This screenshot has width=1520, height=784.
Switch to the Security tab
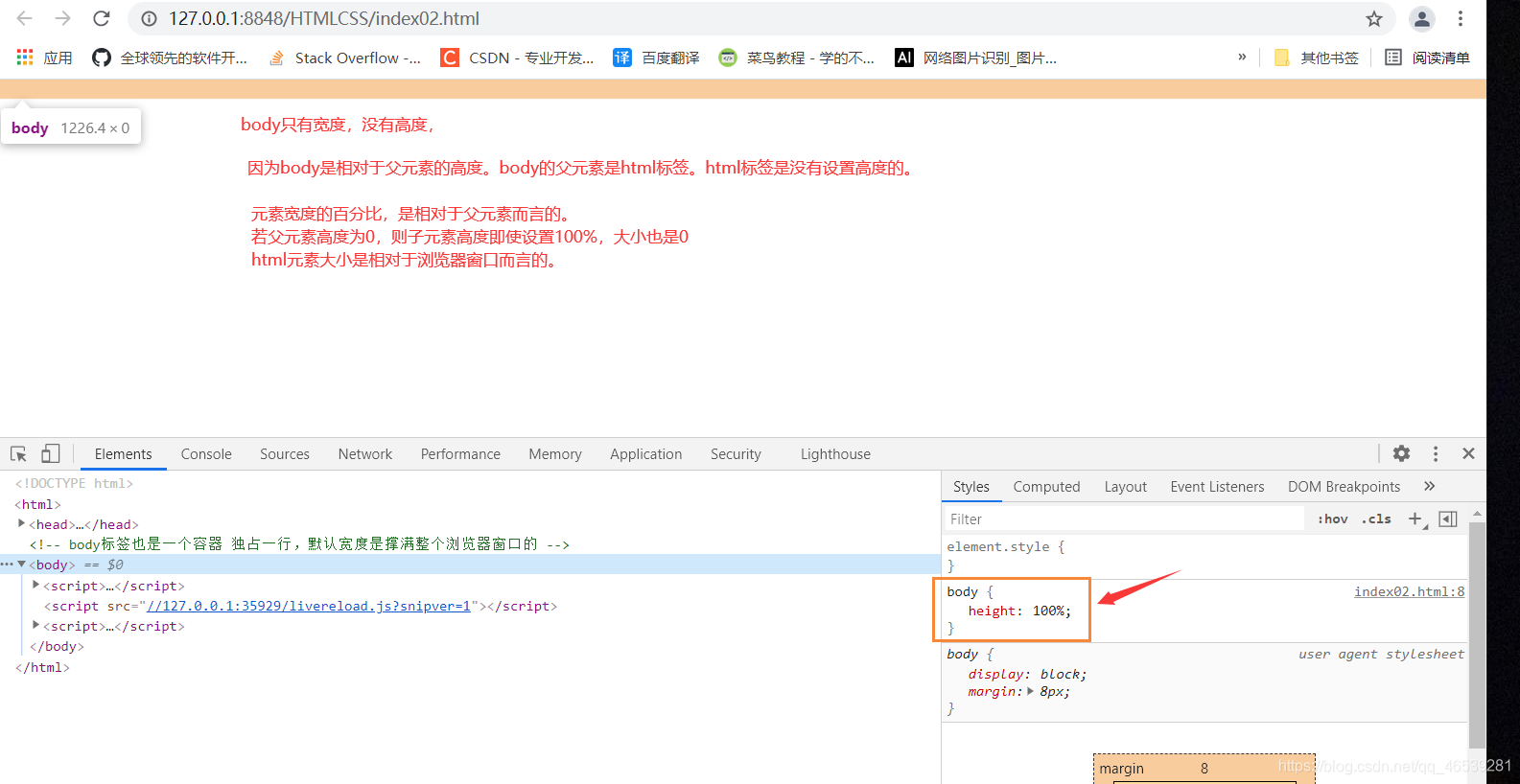coord(736,454)
